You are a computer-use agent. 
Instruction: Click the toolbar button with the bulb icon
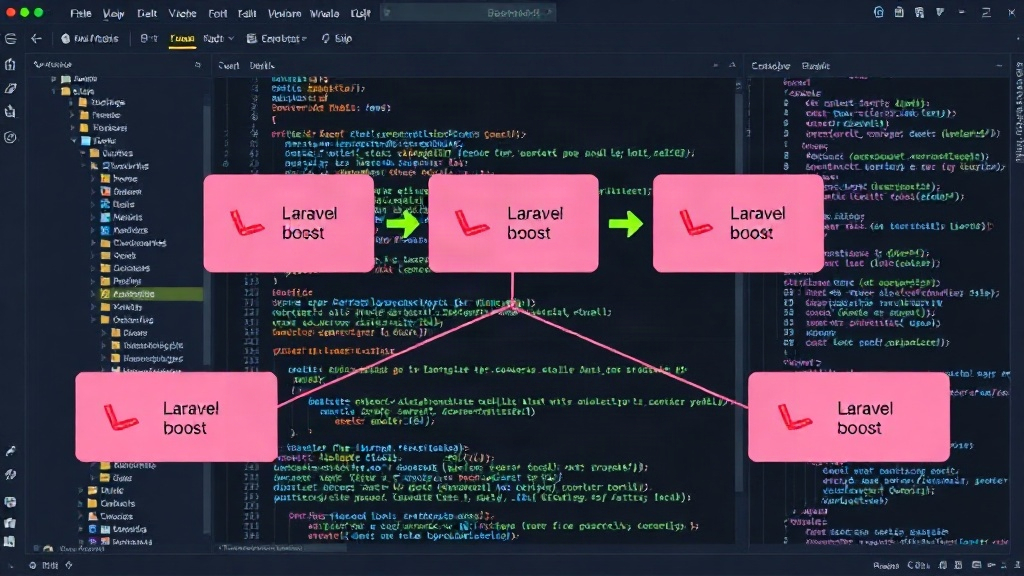tap(336, 39)
